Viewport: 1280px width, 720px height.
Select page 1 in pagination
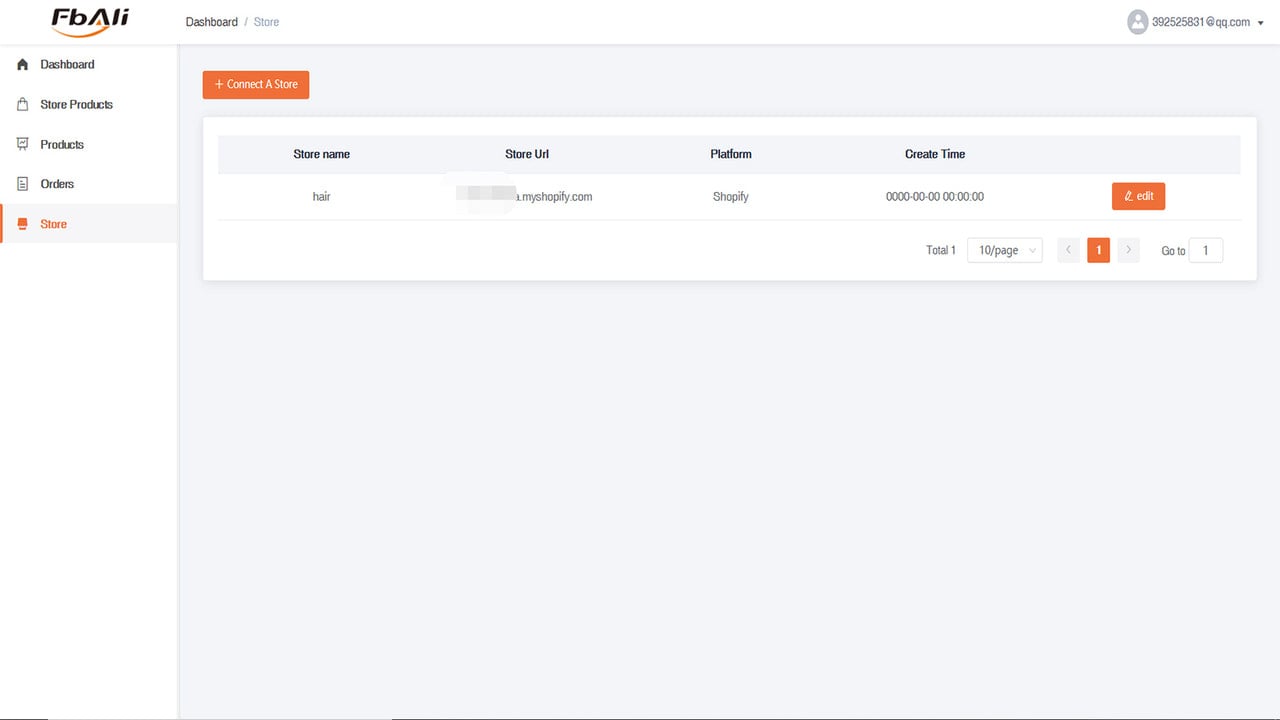coord(1098,250)
